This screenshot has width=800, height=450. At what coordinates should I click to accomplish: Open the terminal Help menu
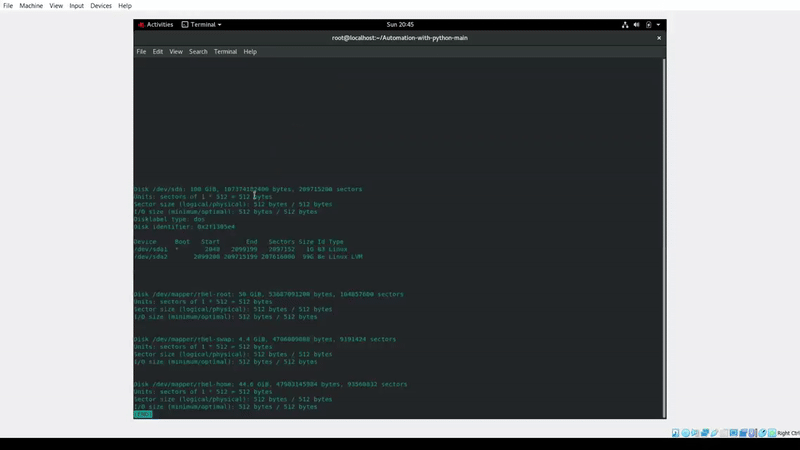[x=250, y=52]
